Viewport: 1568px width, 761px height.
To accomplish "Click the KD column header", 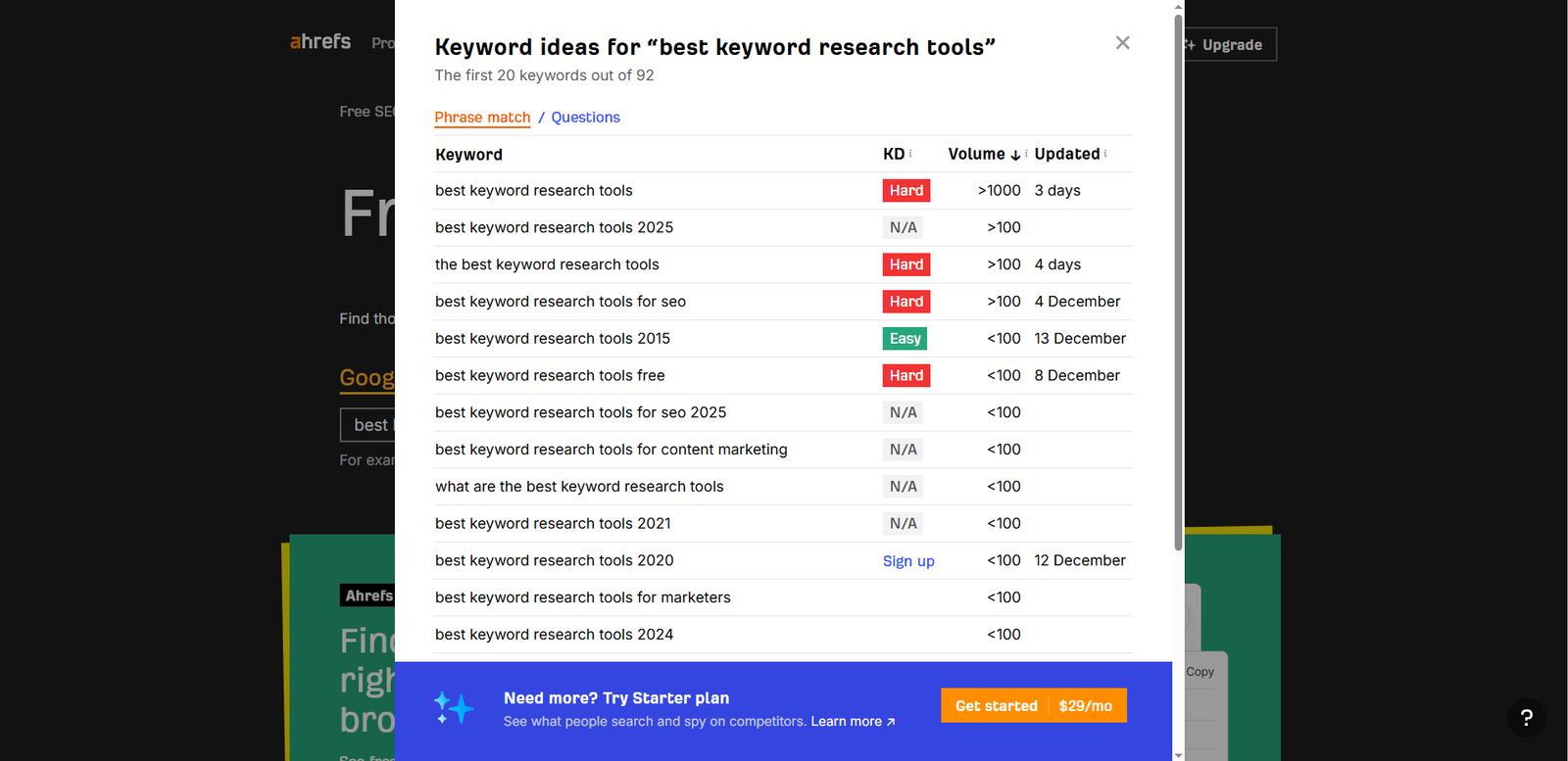I will (x=894, y=154).
